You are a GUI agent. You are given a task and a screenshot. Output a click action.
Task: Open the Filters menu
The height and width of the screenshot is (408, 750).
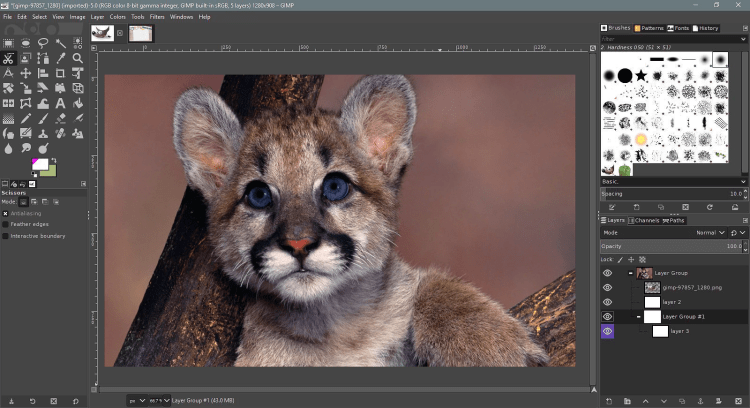point(157,17)
